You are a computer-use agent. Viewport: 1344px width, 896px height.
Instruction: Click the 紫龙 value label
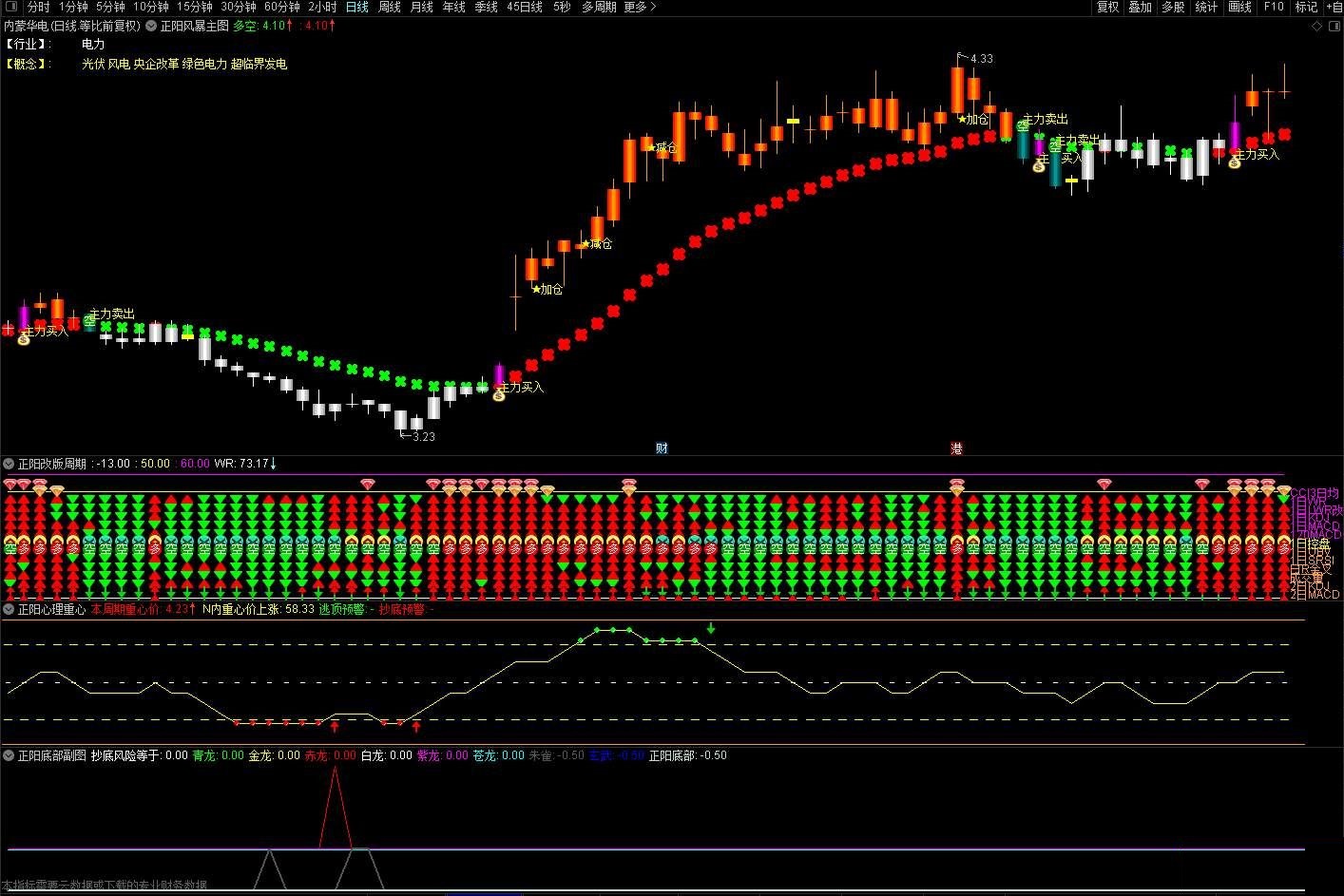click(443, 755)
